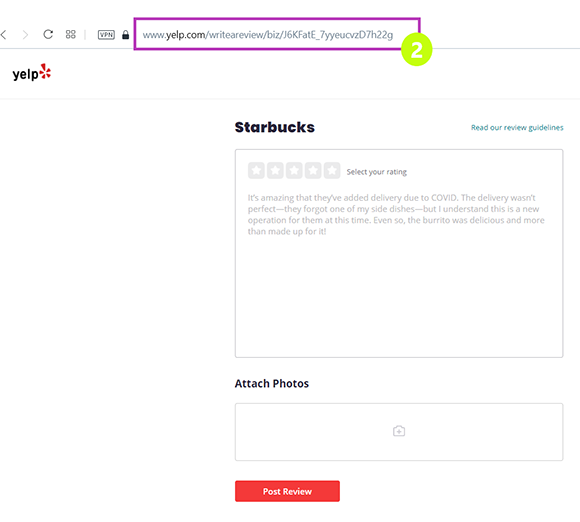The image size is (580, 522).
Task: Click the Starbucks business heading
Action: click(274, 127)
